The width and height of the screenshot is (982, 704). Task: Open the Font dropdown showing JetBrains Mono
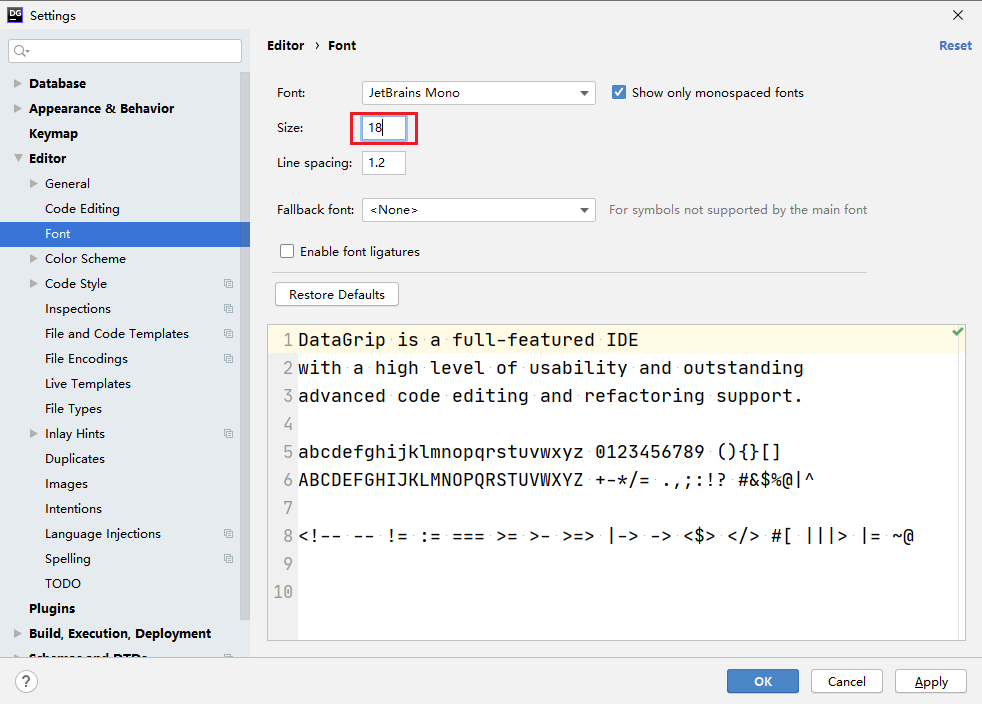point(478,93)
